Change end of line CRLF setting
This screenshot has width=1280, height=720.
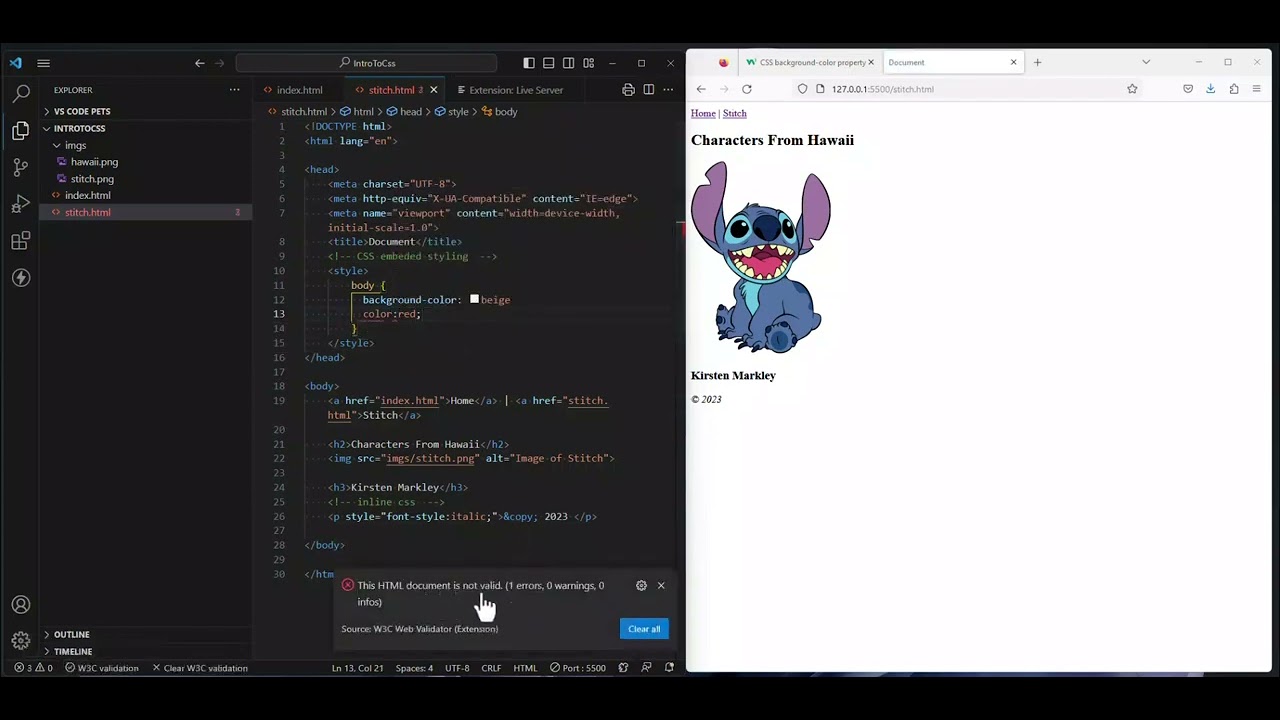[x=491, y=668]
